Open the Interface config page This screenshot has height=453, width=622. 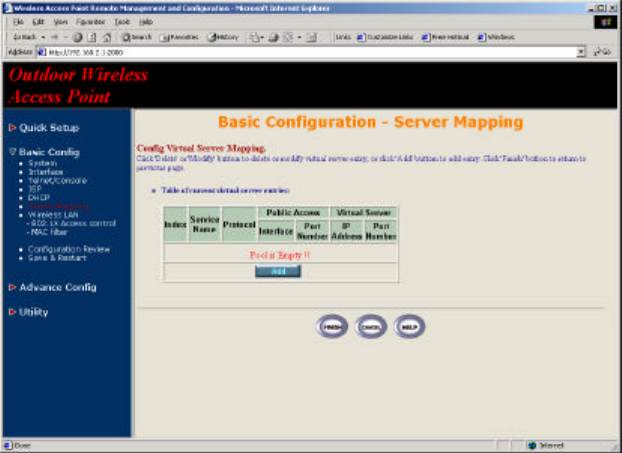click(46, 172)
